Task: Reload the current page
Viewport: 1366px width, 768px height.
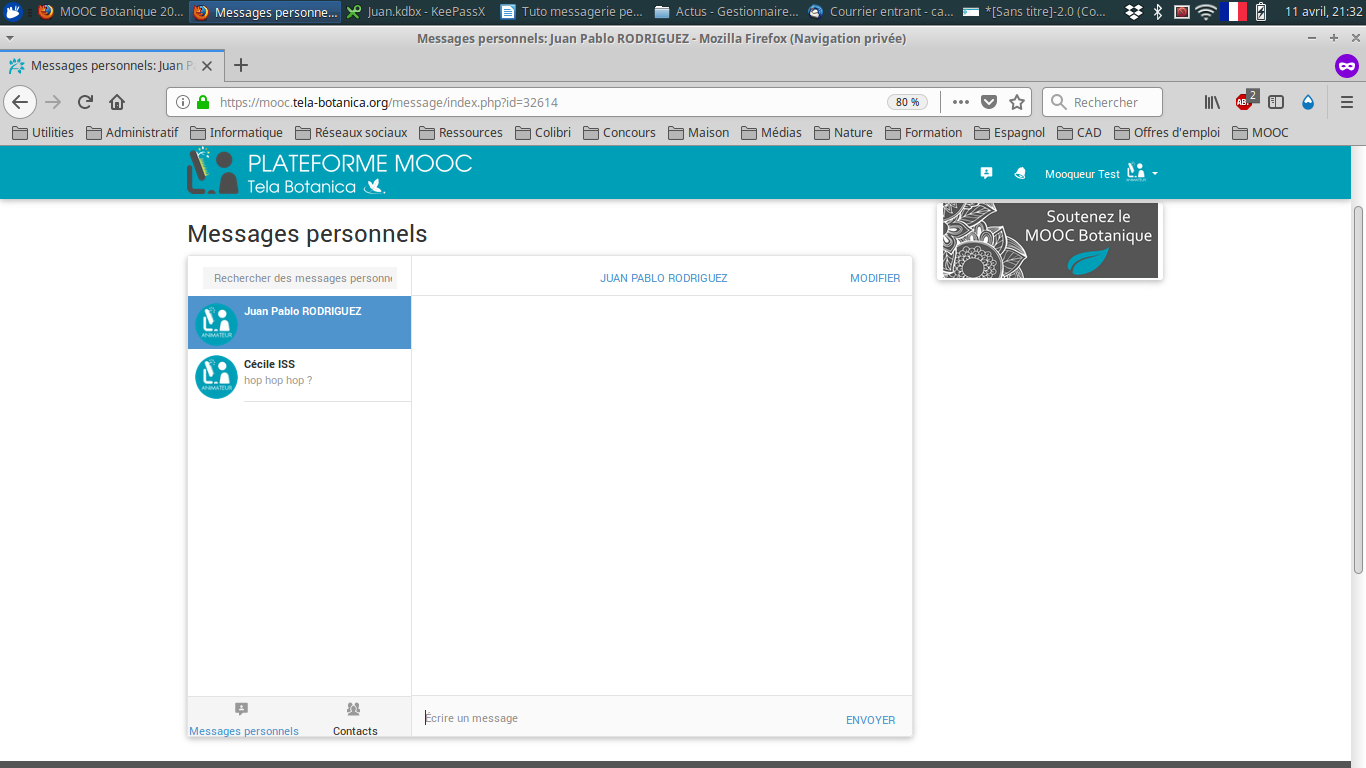Action: click(86, 102)
